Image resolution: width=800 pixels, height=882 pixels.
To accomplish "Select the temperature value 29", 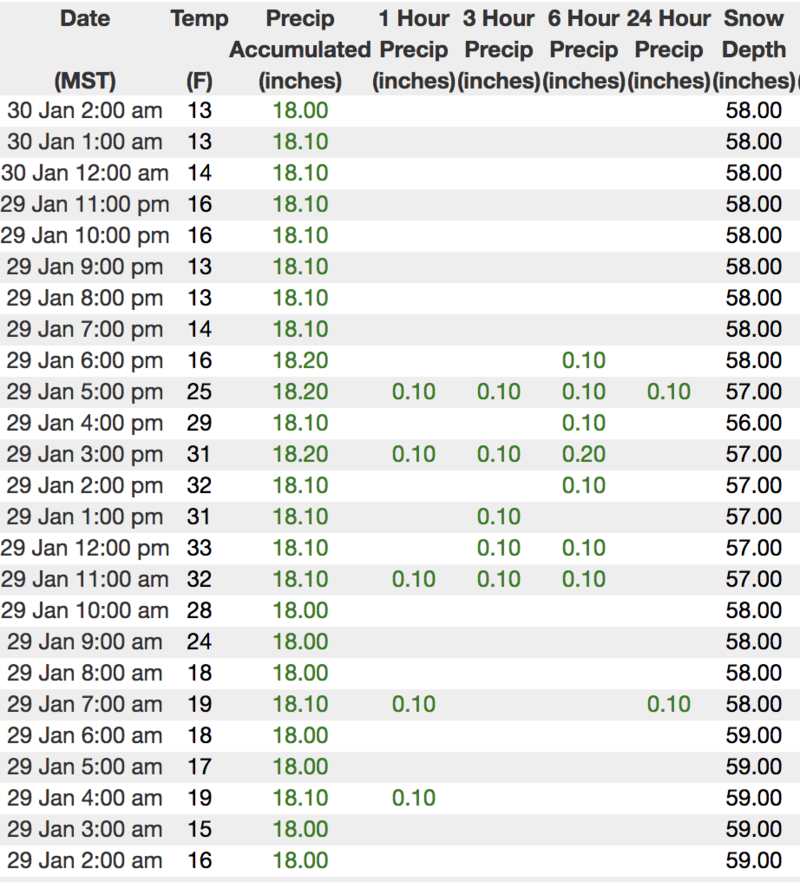I will coord(199,423).
